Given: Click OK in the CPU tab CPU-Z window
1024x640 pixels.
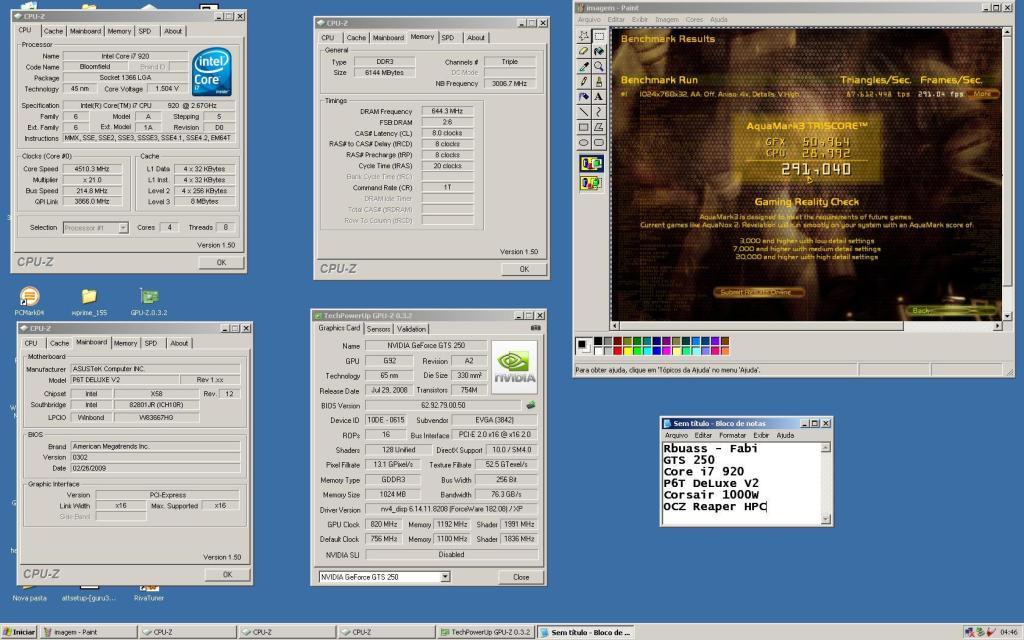Looking at the screenshot, I should point(221,263).
